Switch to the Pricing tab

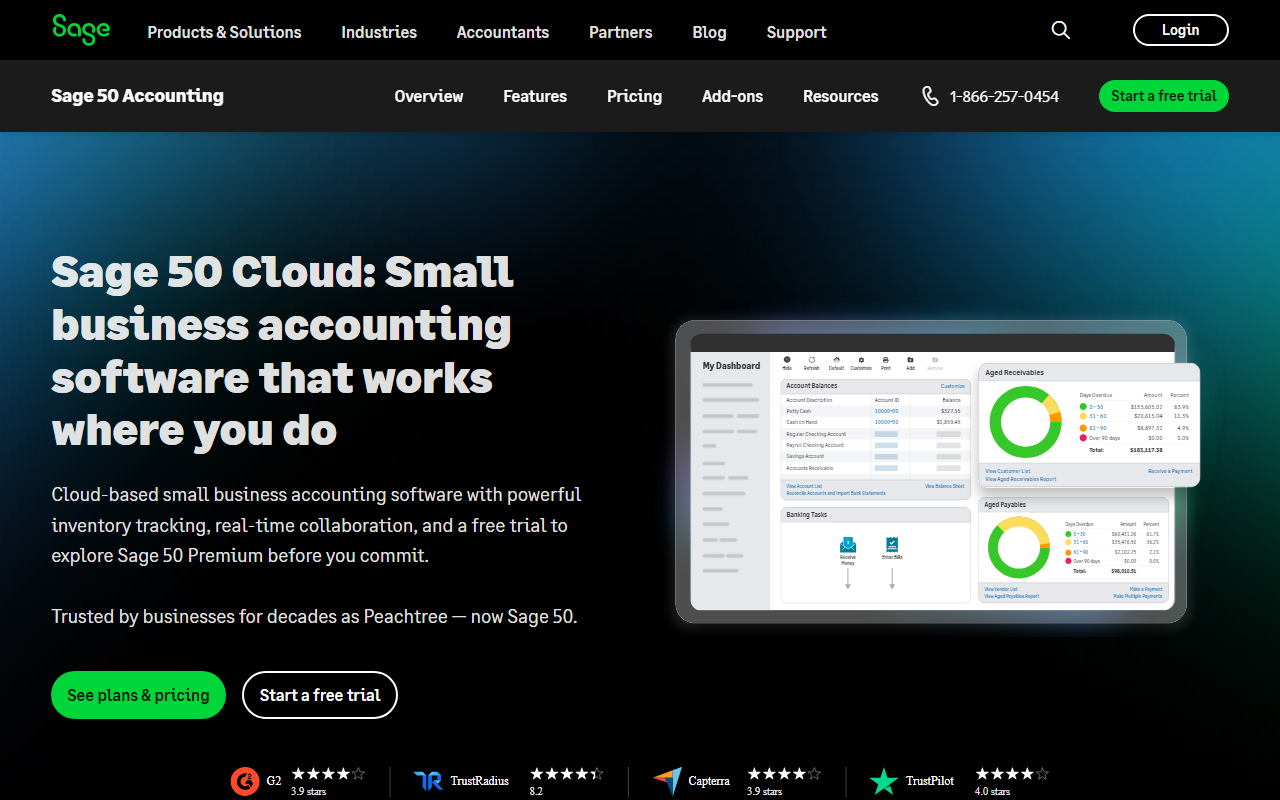[634, 96]
